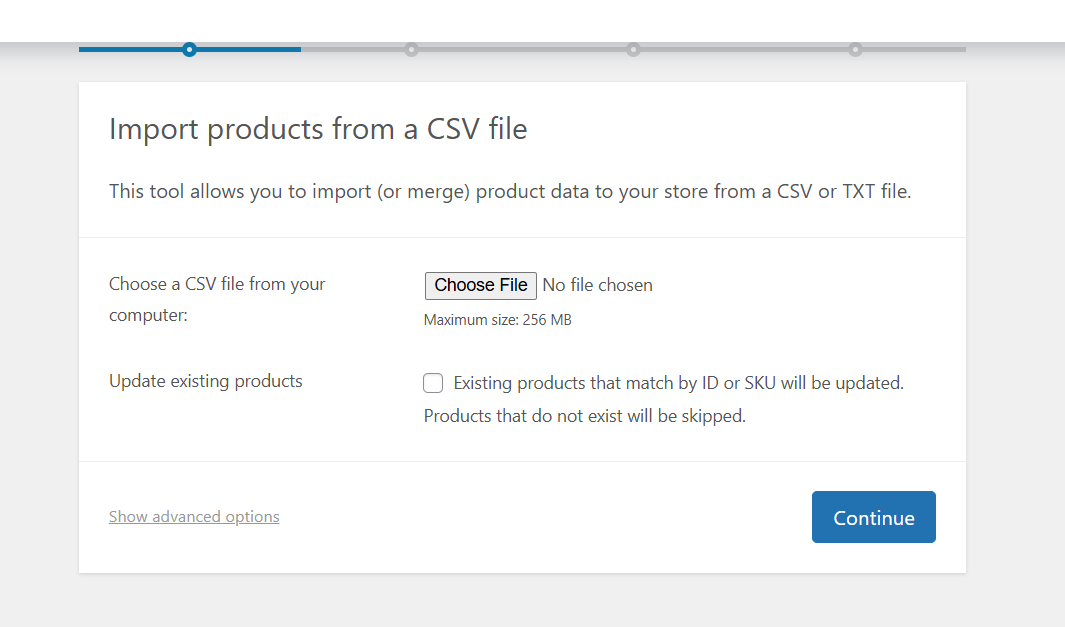Click 'Products that do not exist will be skipped' text
This screenshot has width=1065, height=627.
point(585,416)
